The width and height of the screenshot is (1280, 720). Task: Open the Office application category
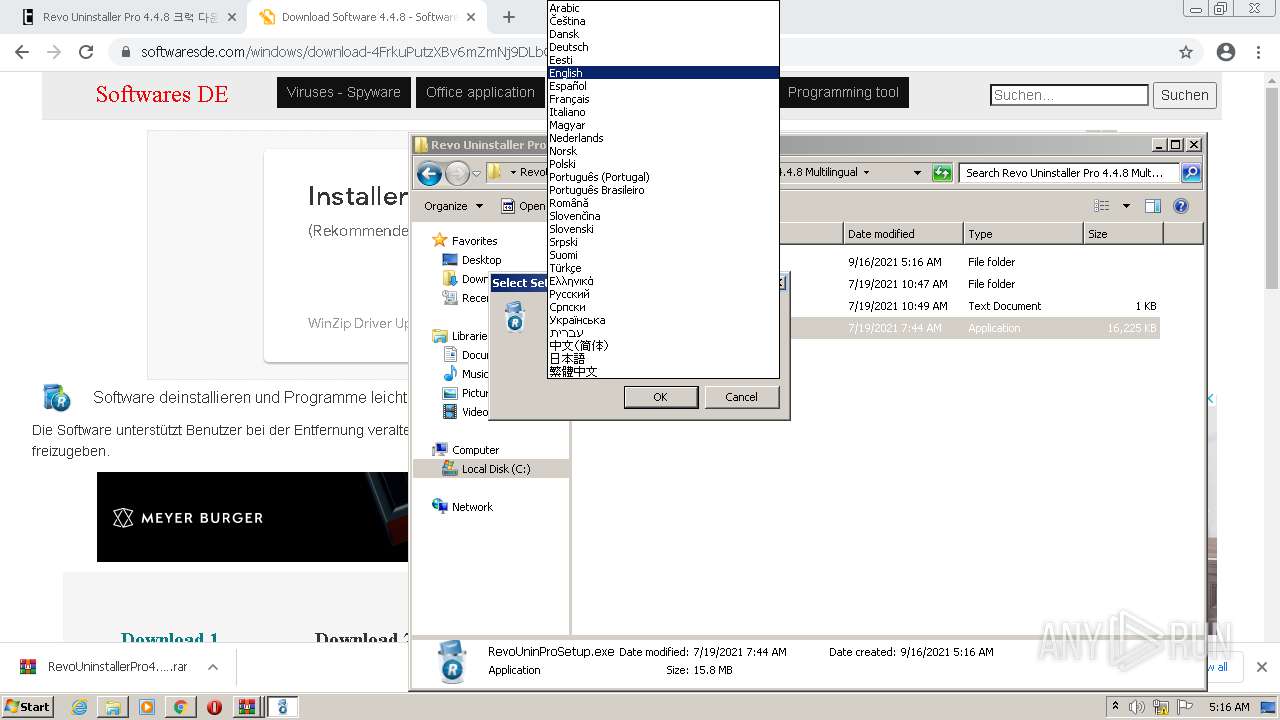[x=480, y=92]
